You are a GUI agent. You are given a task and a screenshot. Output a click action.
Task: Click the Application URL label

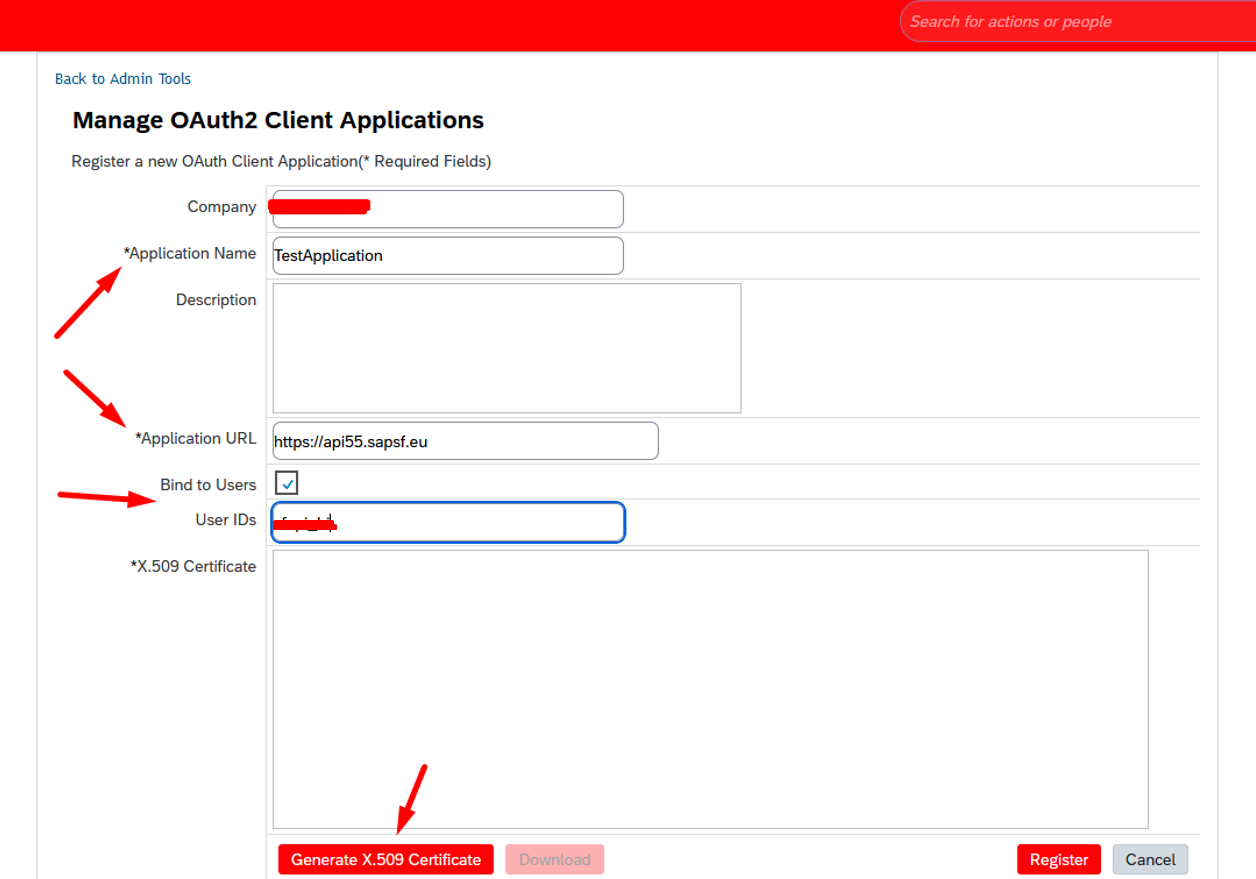[196, 439]
